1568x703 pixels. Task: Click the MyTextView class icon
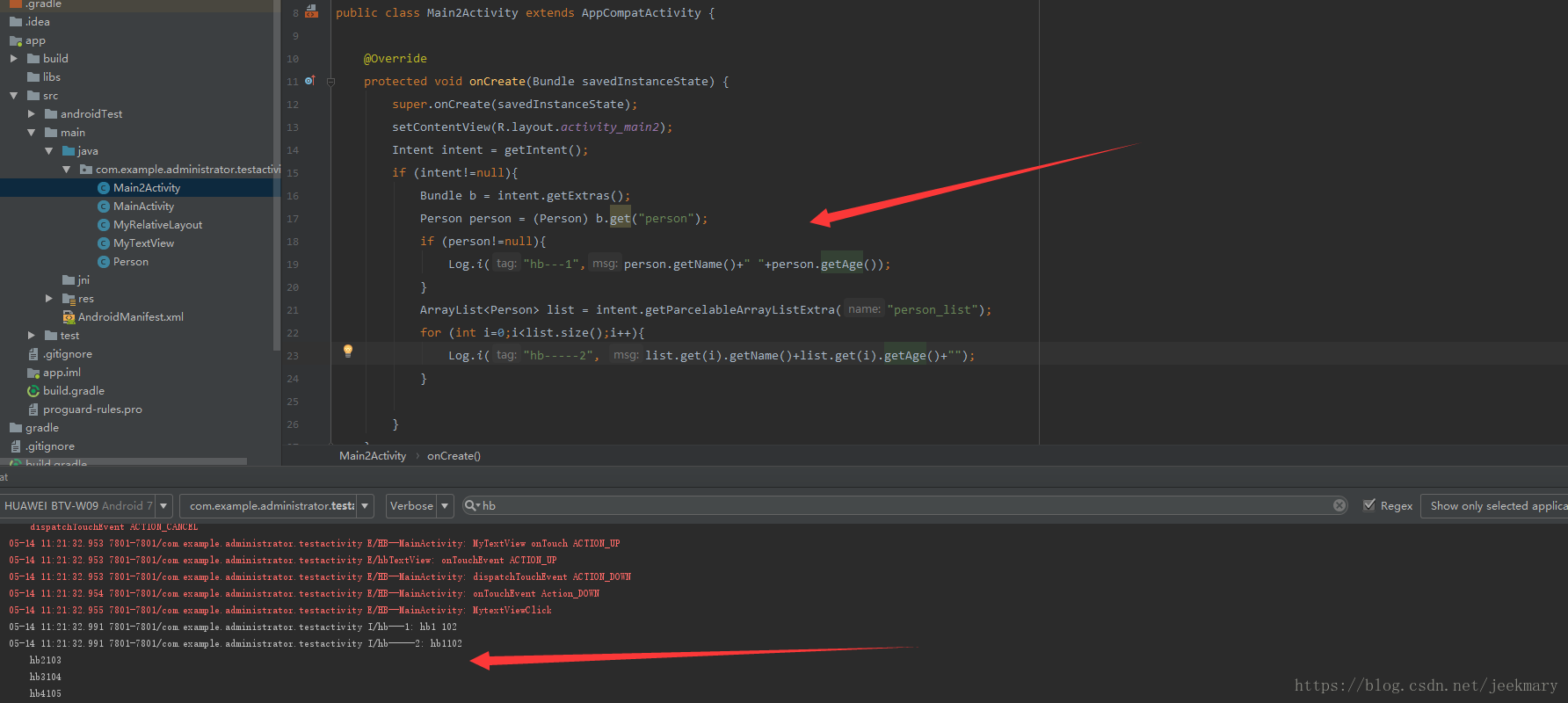click(104, 243)
